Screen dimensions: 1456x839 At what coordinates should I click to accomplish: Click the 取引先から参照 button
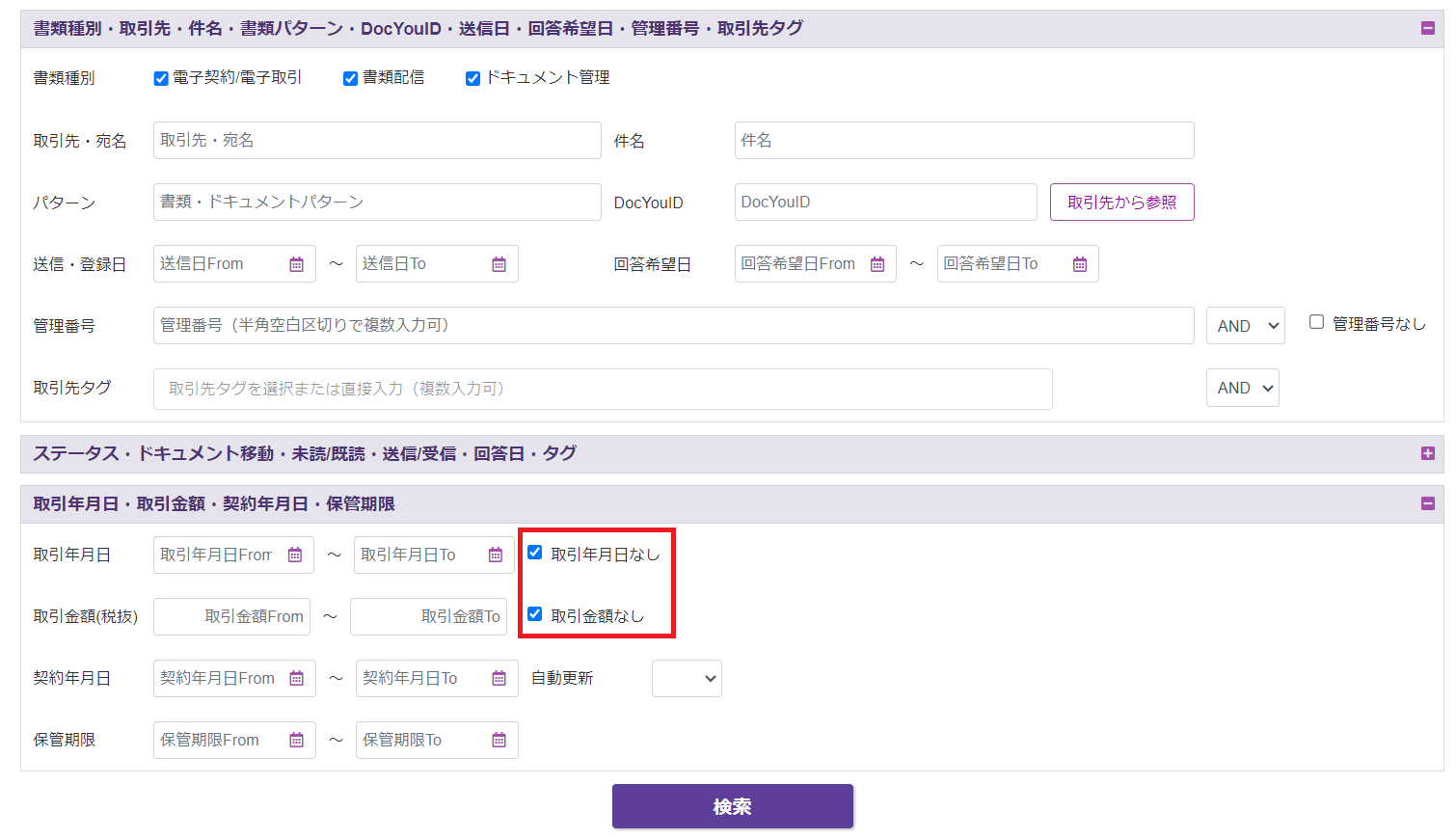(x=1121, y=203)
